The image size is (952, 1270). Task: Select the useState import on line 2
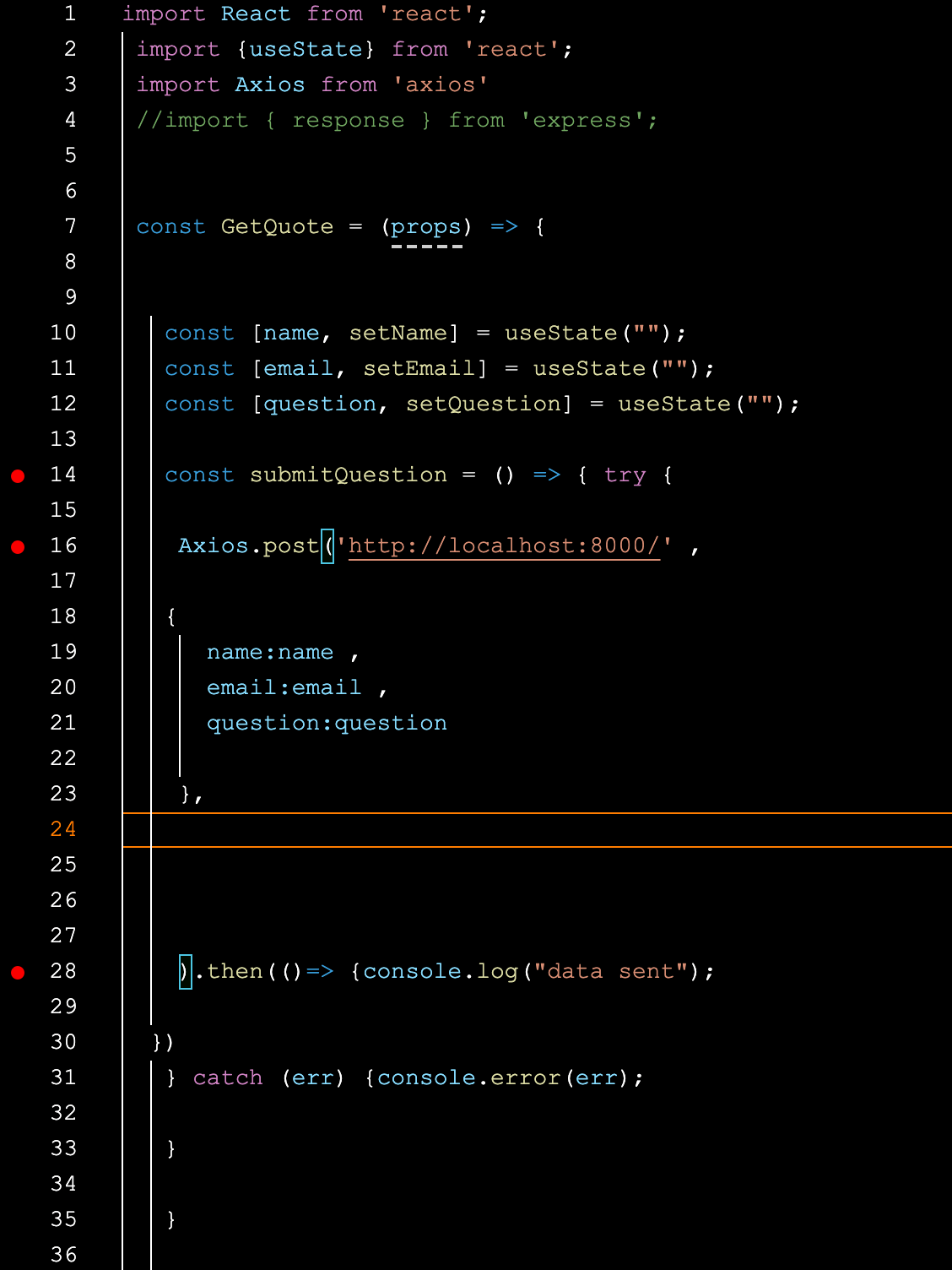tap(306, 49)
